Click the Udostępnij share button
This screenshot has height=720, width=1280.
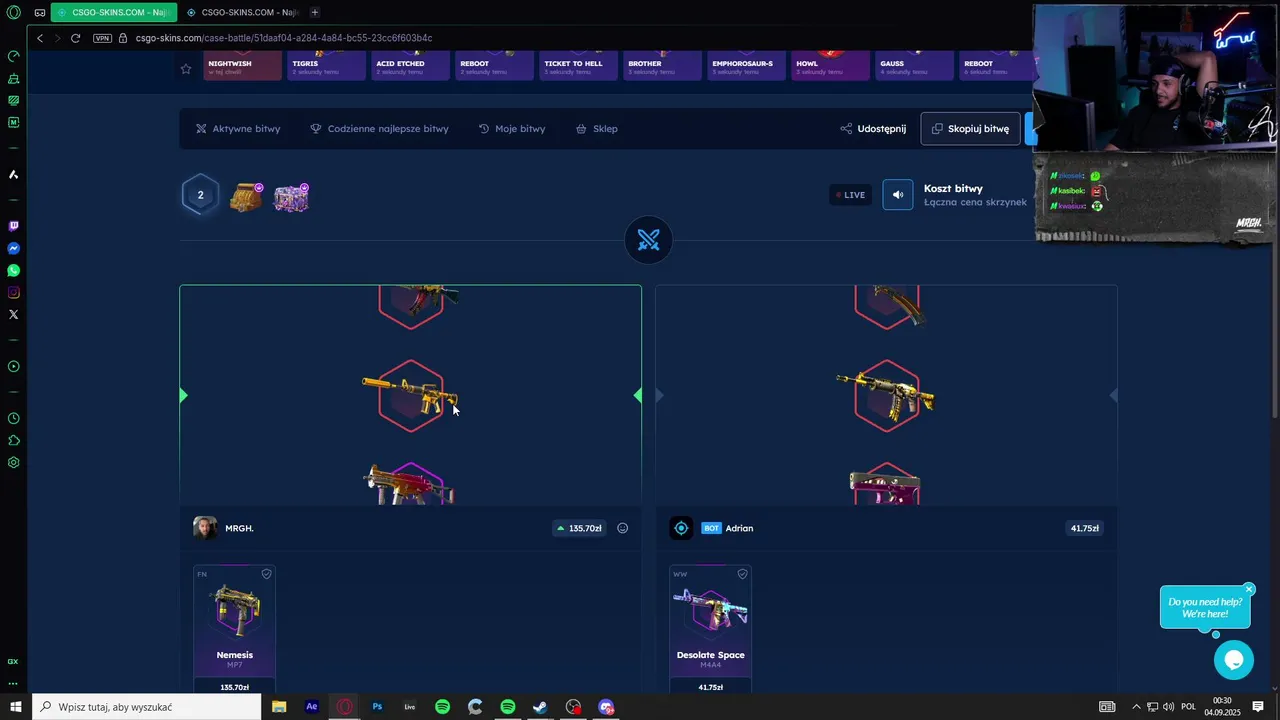[873, 129]
